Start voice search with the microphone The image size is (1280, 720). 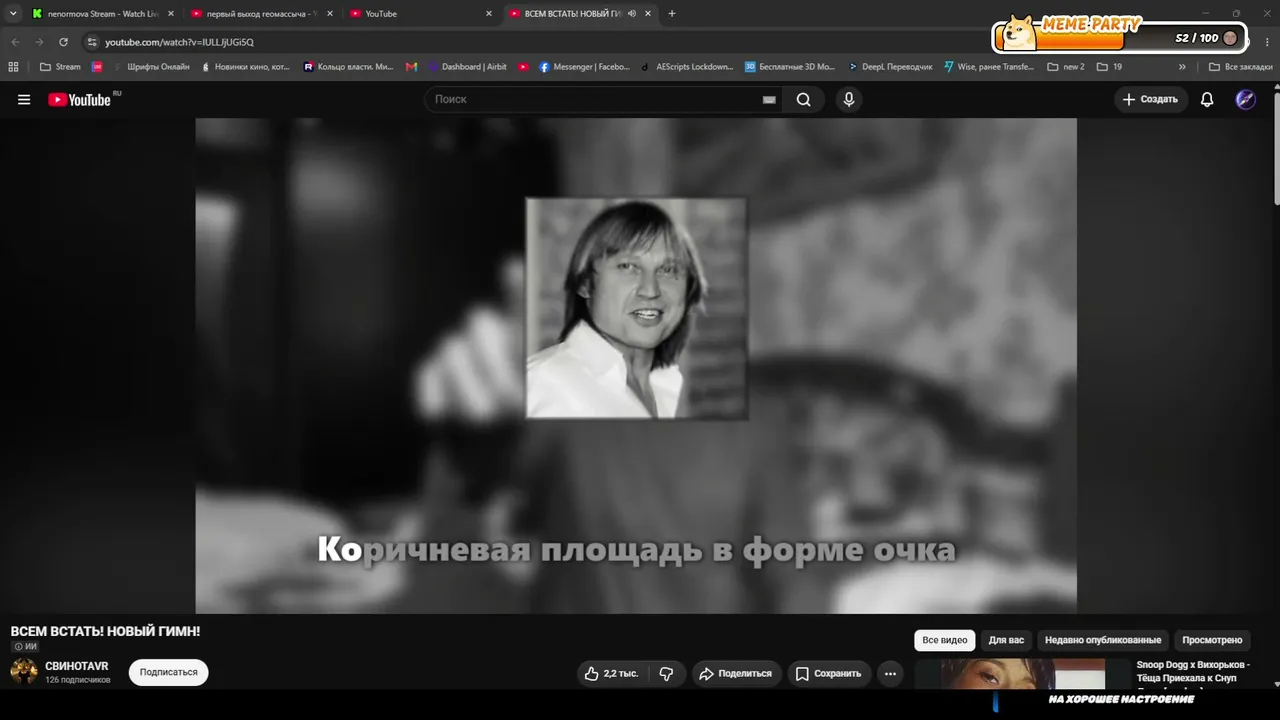point(849,100)
